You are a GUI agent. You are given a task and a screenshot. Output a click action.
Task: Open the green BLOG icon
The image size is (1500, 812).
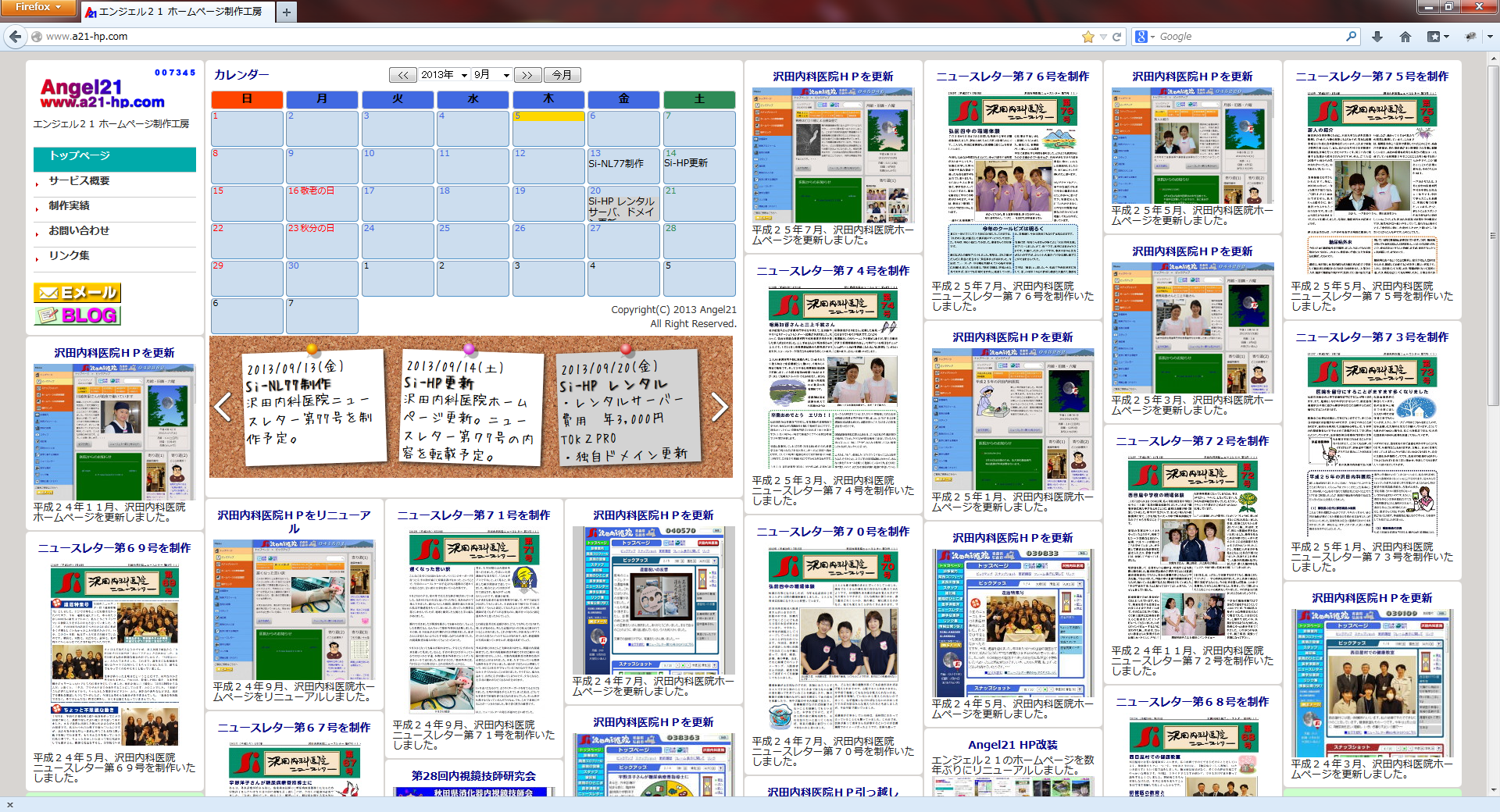click(x=77, y=315)
